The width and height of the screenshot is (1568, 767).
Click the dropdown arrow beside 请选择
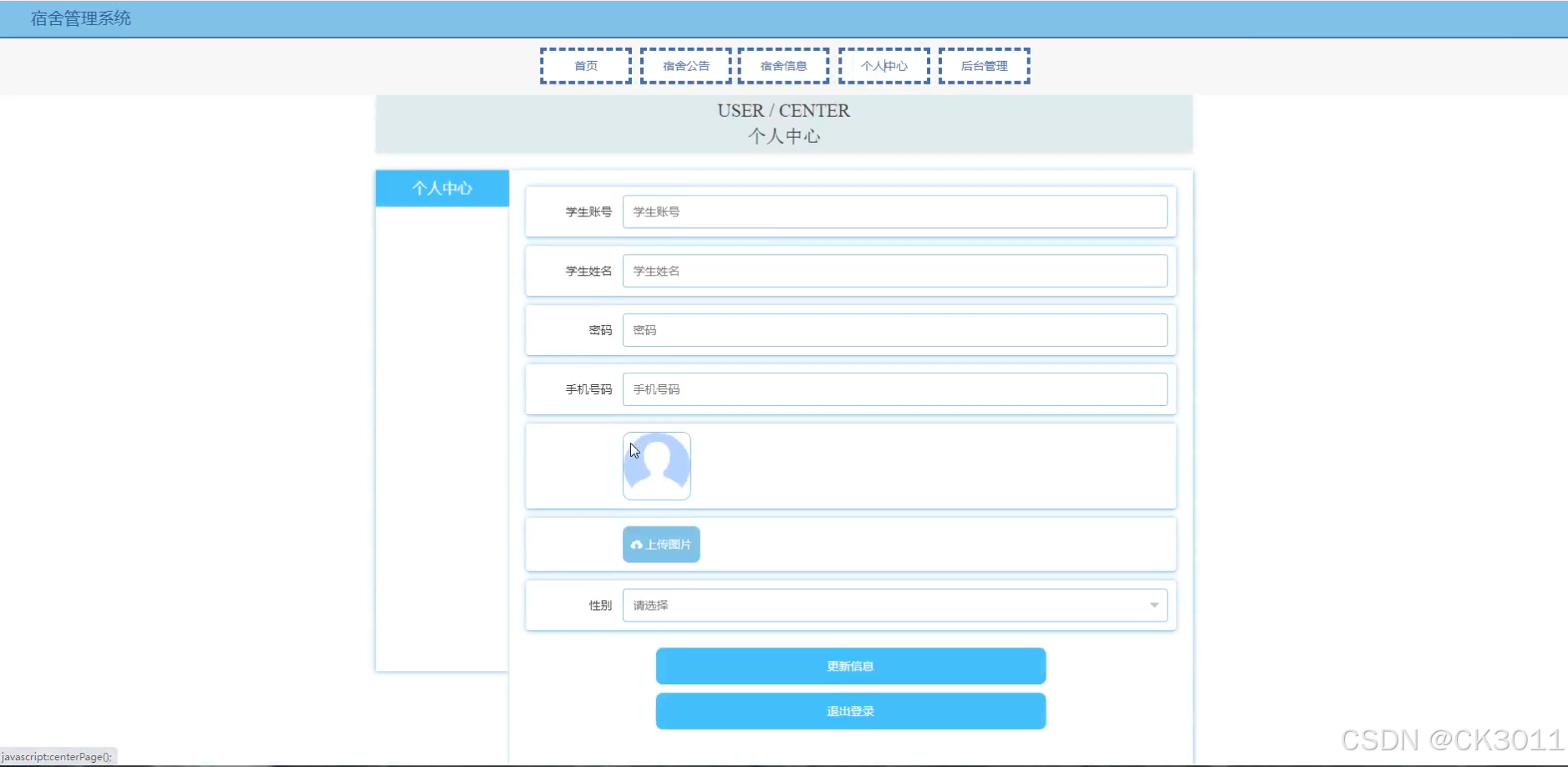click(x=1154, y=605)
